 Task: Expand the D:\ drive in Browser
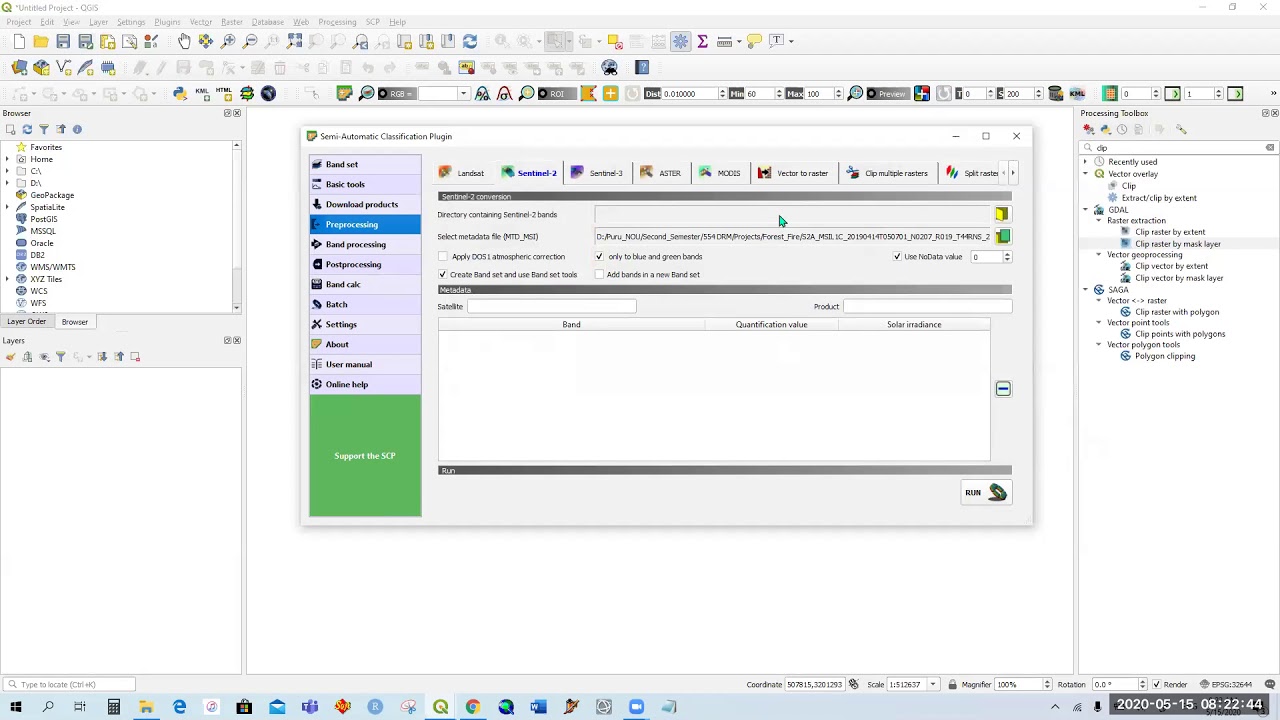click(x=8, y=183)
